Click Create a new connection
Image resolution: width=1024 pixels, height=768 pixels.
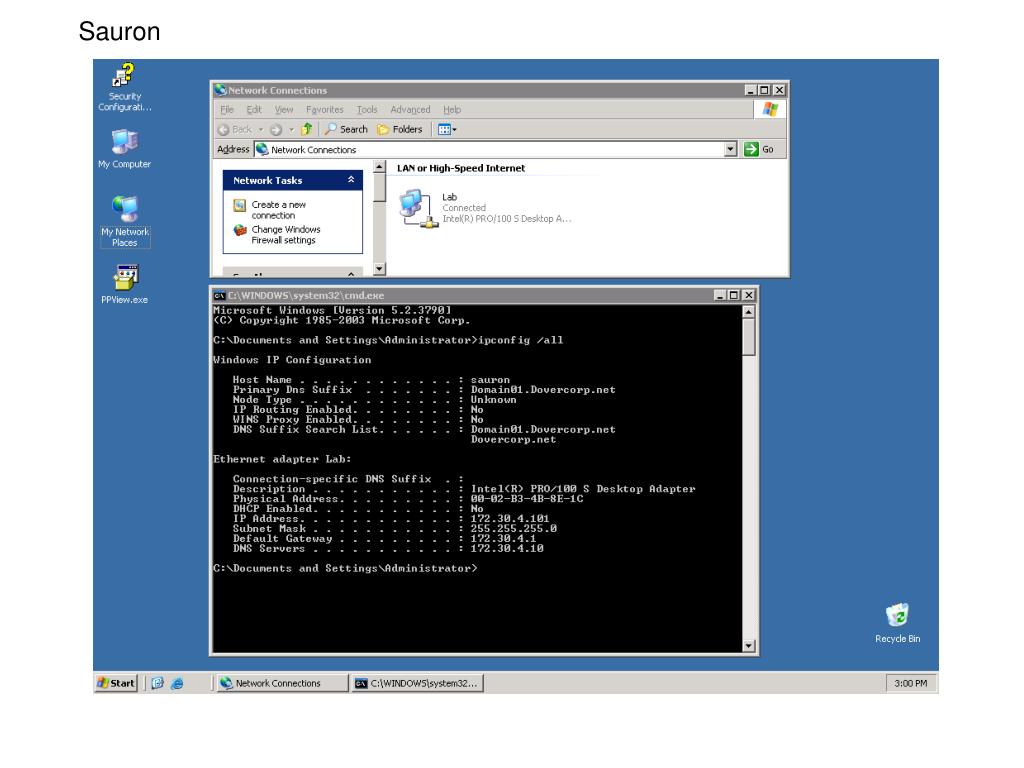(278, 210)
